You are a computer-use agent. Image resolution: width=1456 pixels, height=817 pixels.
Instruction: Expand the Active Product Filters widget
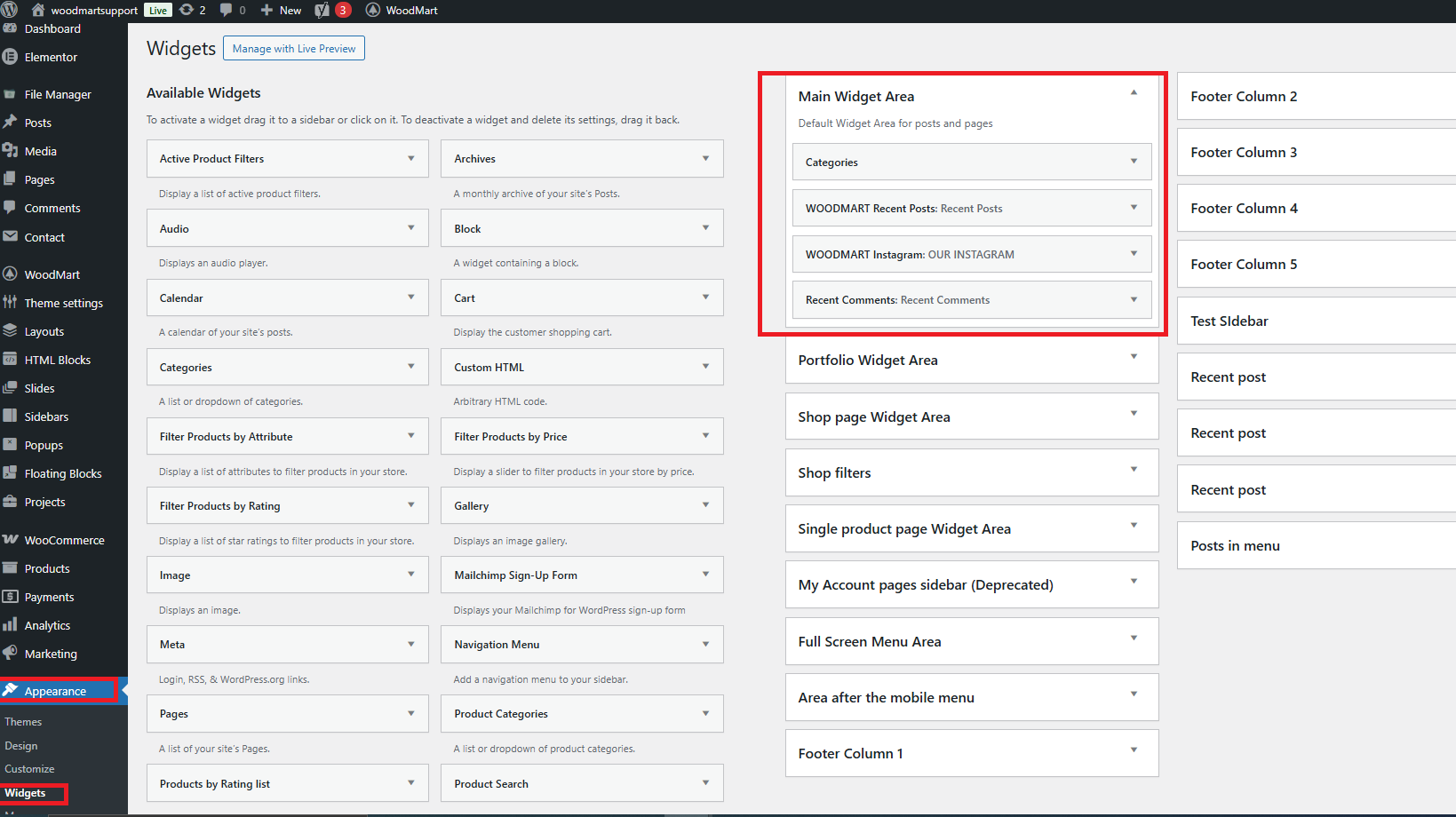point(411,159)
